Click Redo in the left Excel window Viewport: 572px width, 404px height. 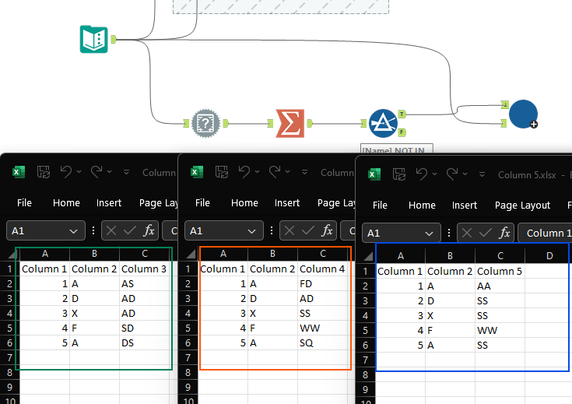pyautogui.click(x=96, y=172)
